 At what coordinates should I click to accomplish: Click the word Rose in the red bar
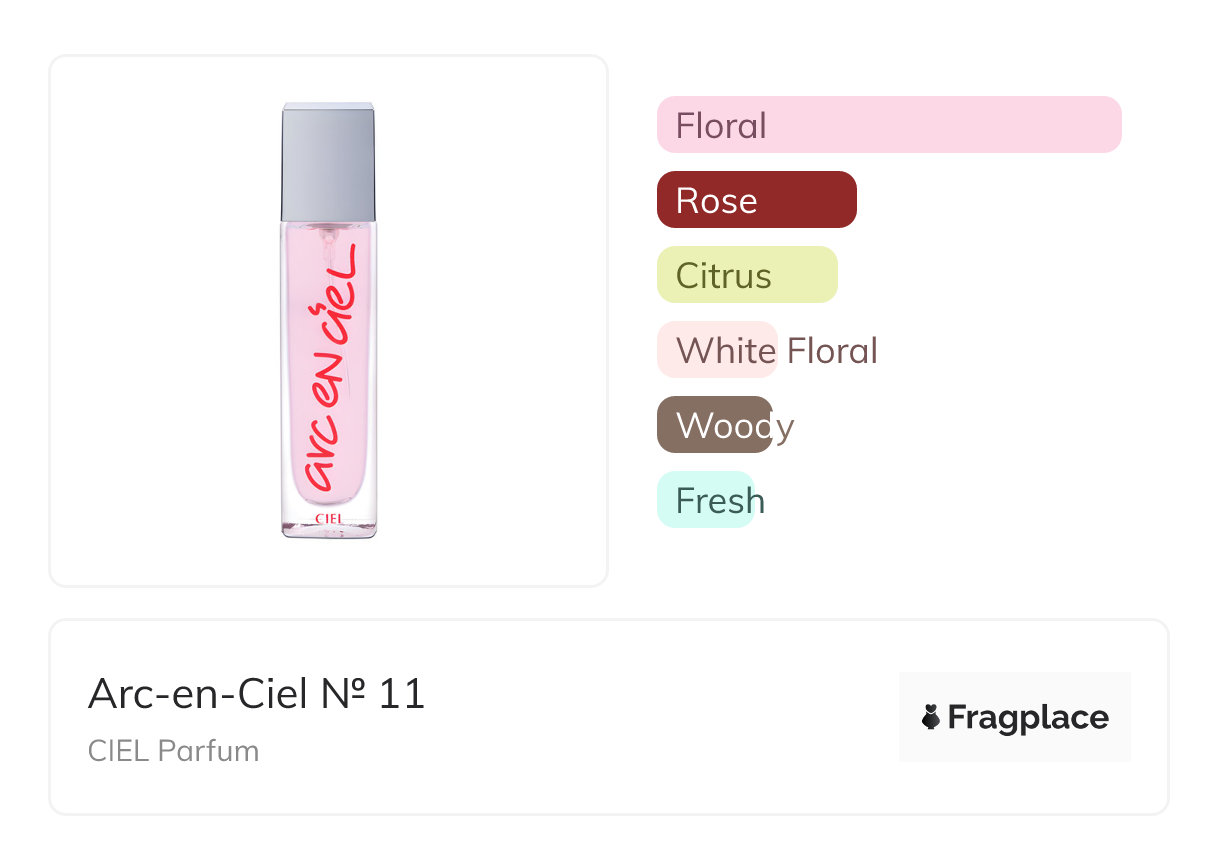pos(716,201)
